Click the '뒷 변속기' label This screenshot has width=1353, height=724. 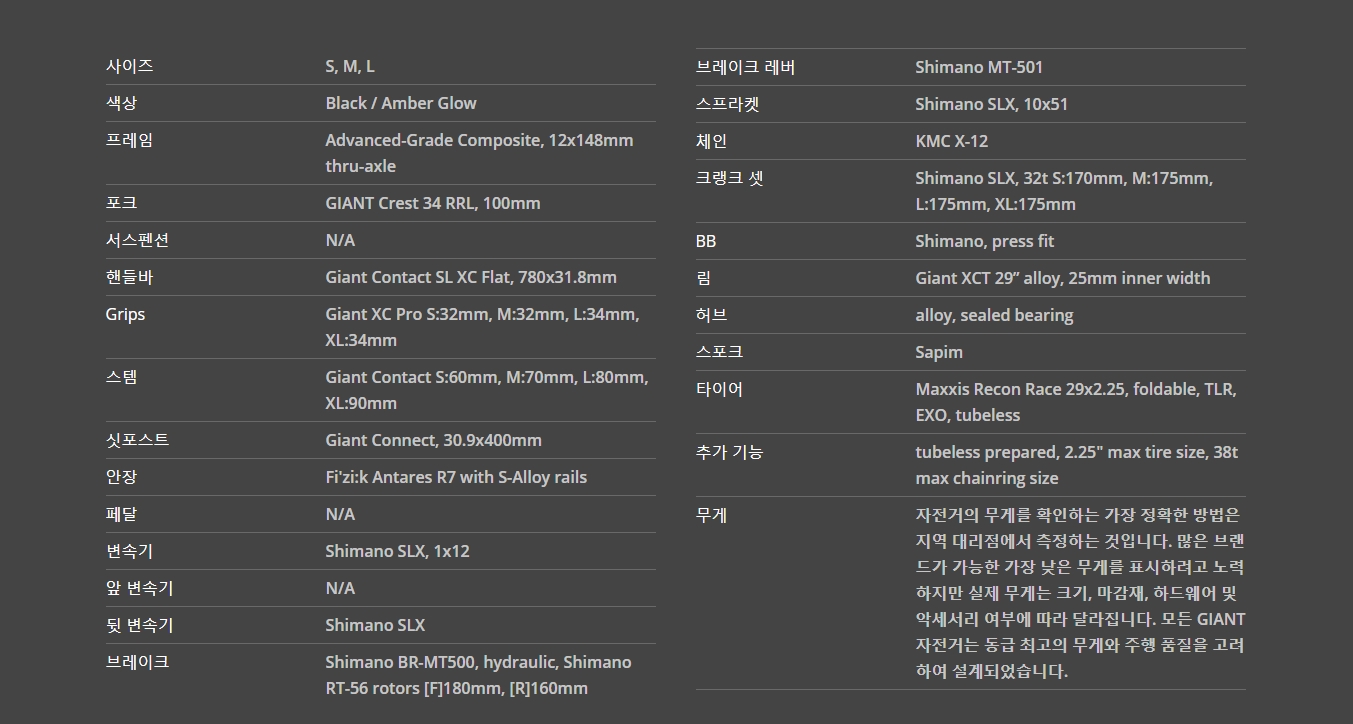point(139,625)
